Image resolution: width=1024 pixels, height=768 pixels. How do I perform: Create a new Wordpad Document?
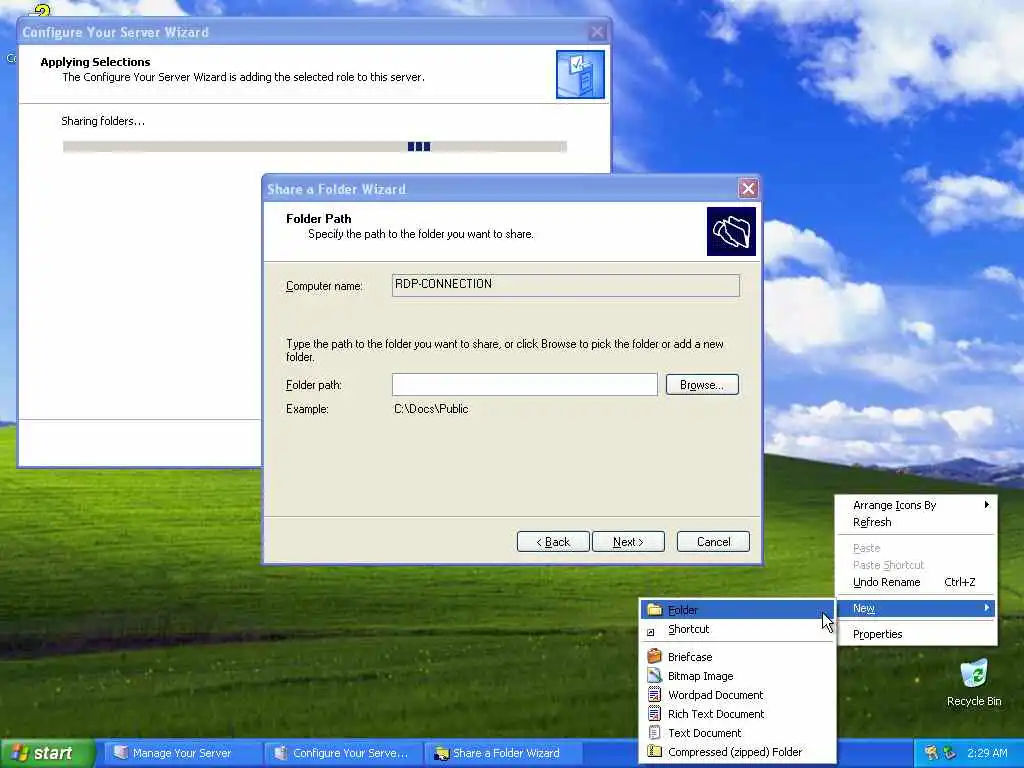pyautogui.click(x=737, y=695)
